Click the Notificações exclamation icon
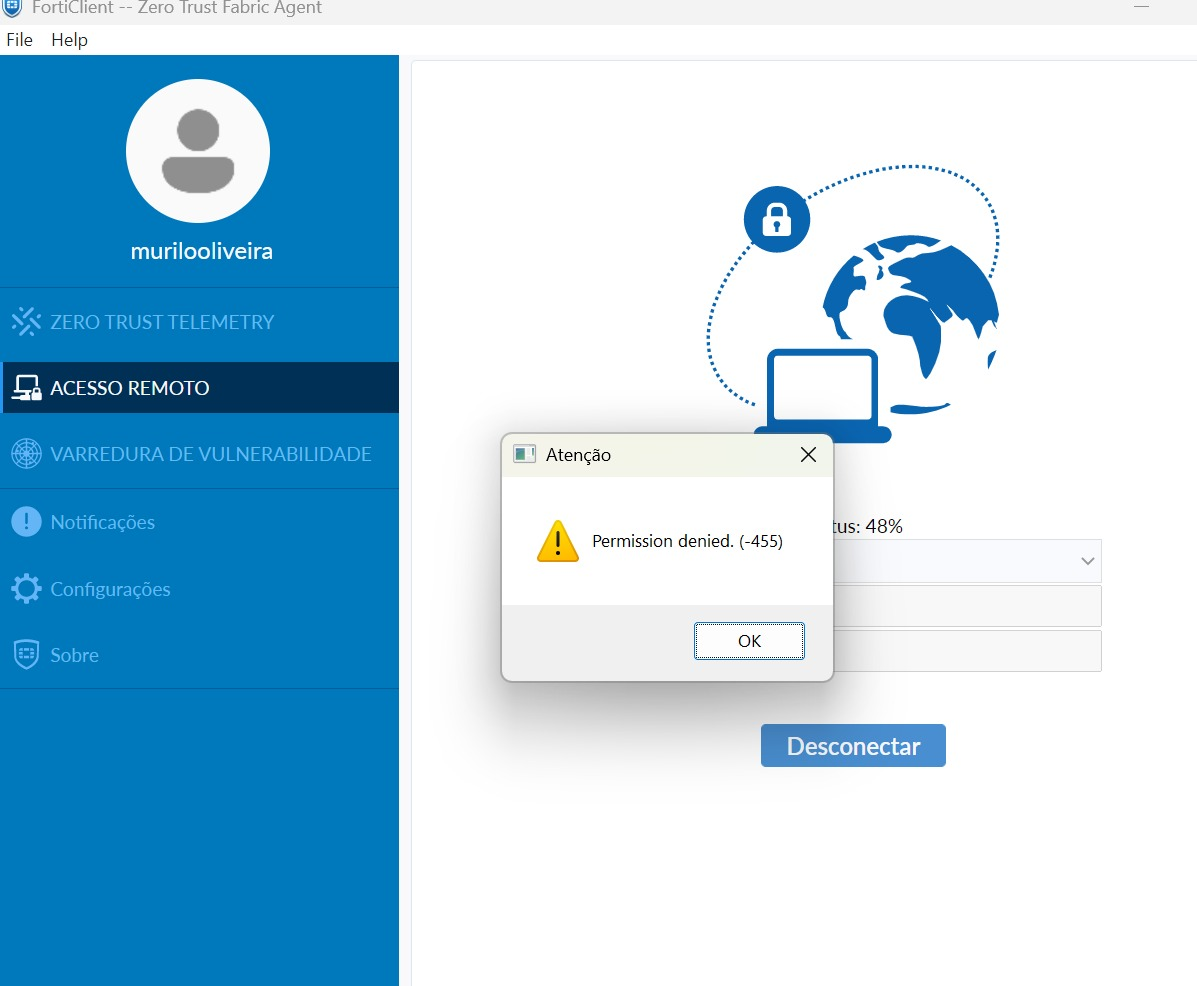 26,522
